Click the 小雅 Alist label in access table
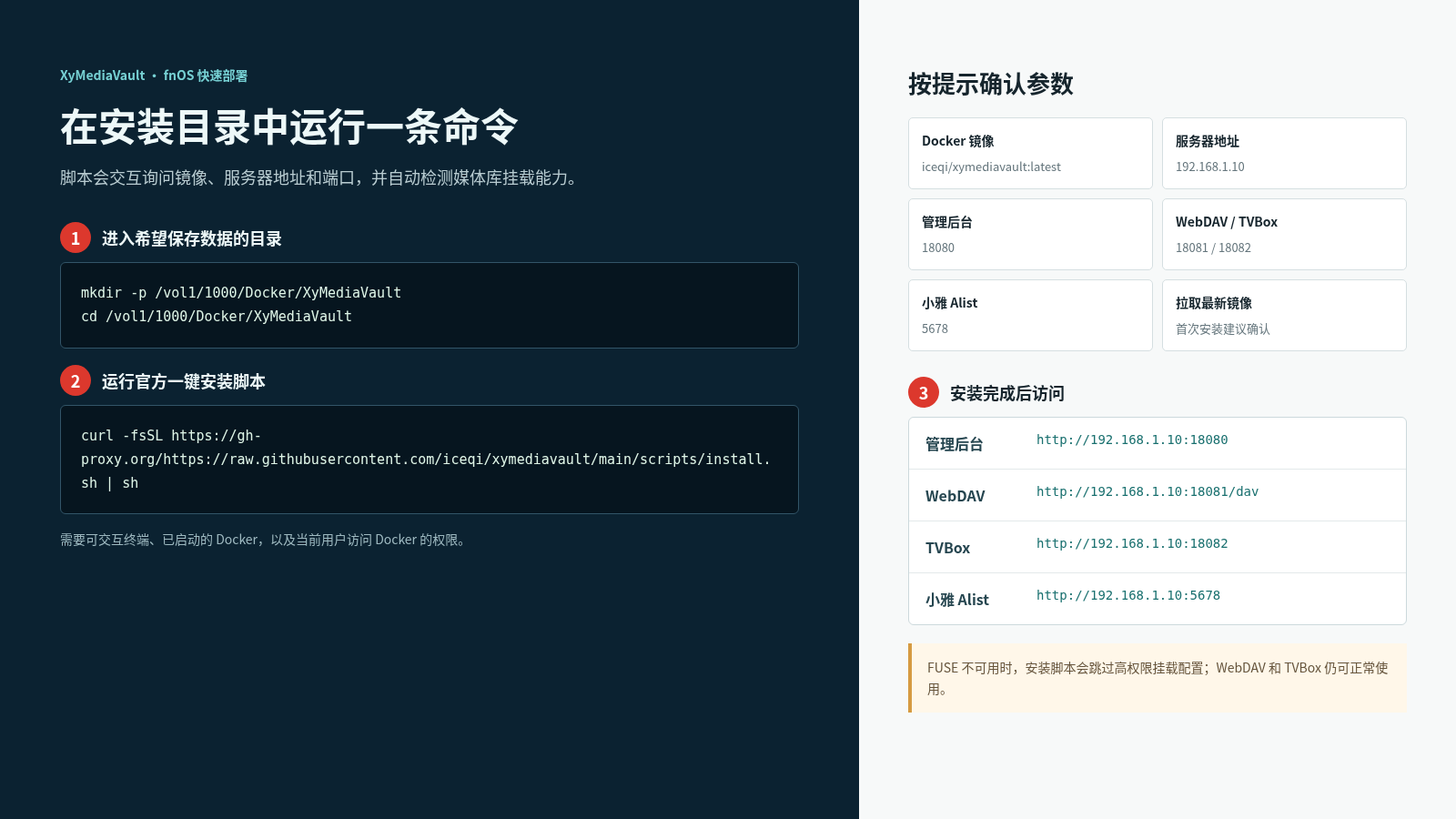The height and width of the screenshot is (819, 1456). pyautogui.click(x=957, y=600)
